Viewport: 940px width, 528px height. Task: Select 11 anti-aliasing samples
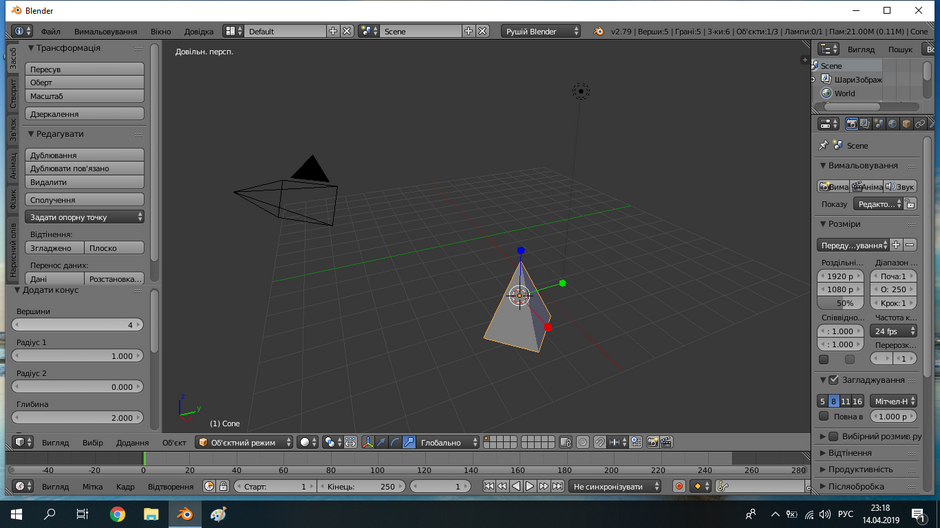pyautogui.click(x=845, y=401)
